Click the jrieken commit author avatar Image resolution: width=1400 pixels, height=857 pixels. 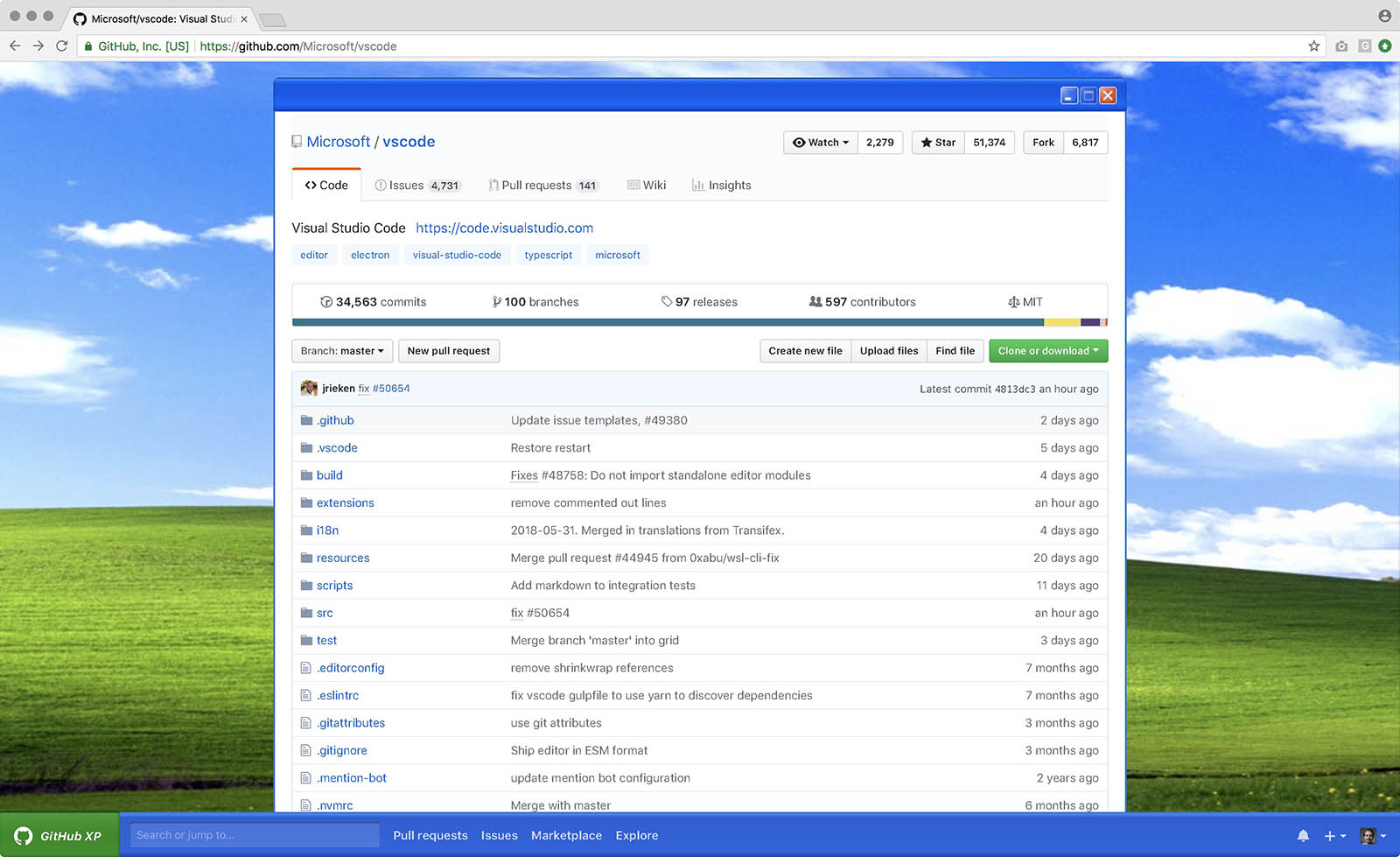309,388
